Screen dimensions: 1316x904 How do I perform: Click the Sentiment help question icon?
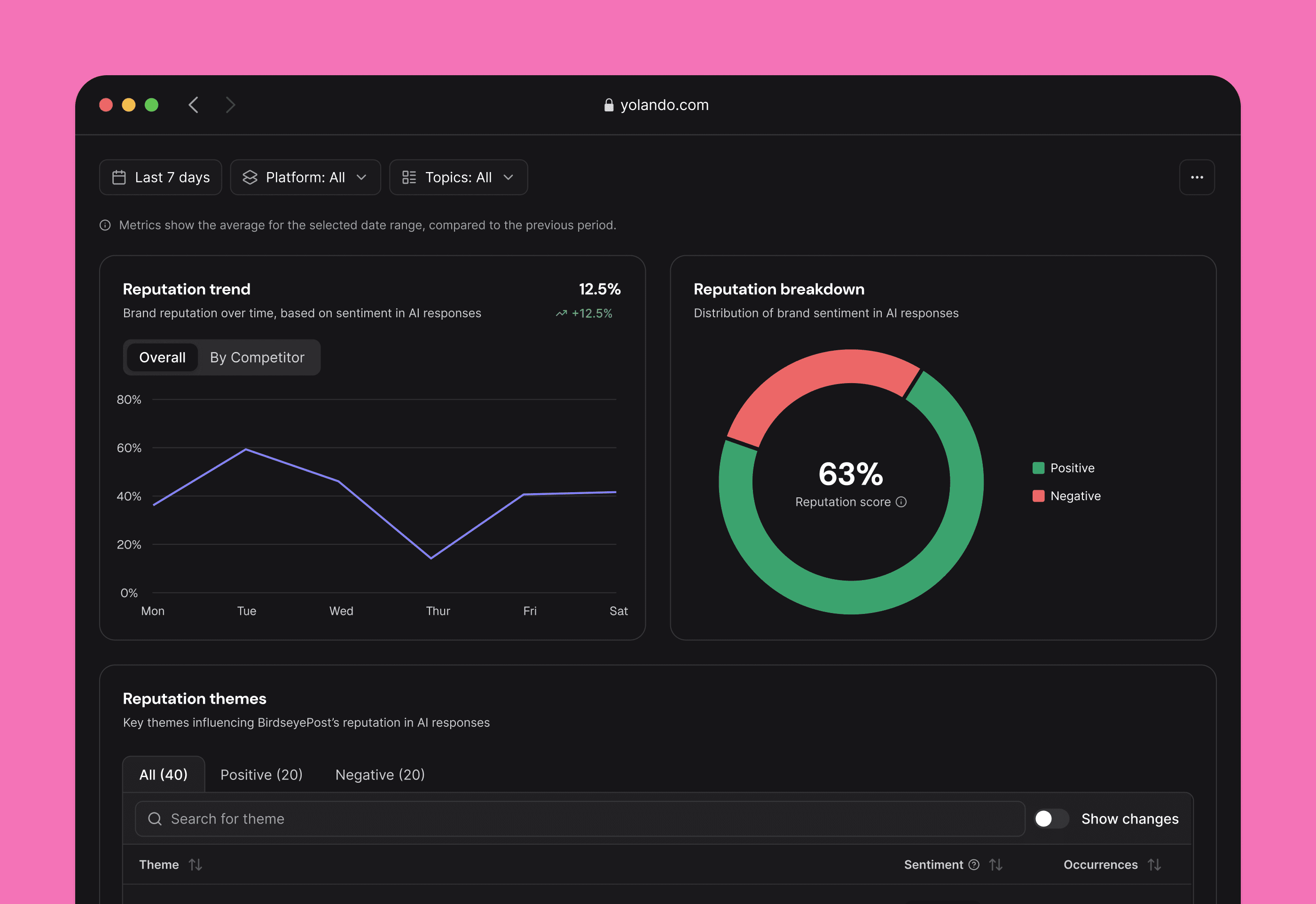974,865
